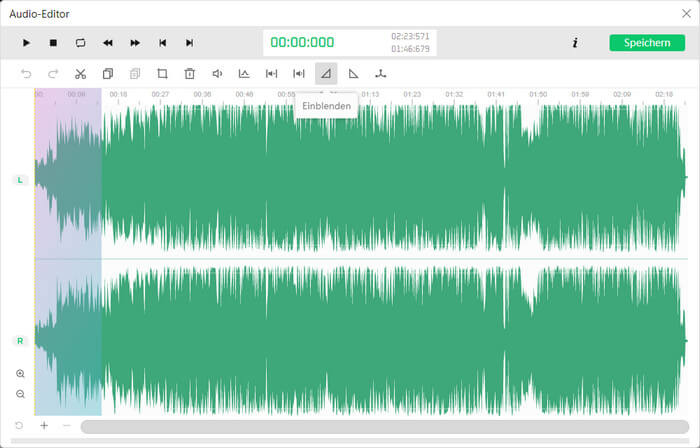Jump to the end of the track
Screen dimensions: 700x448
(189, 43)
